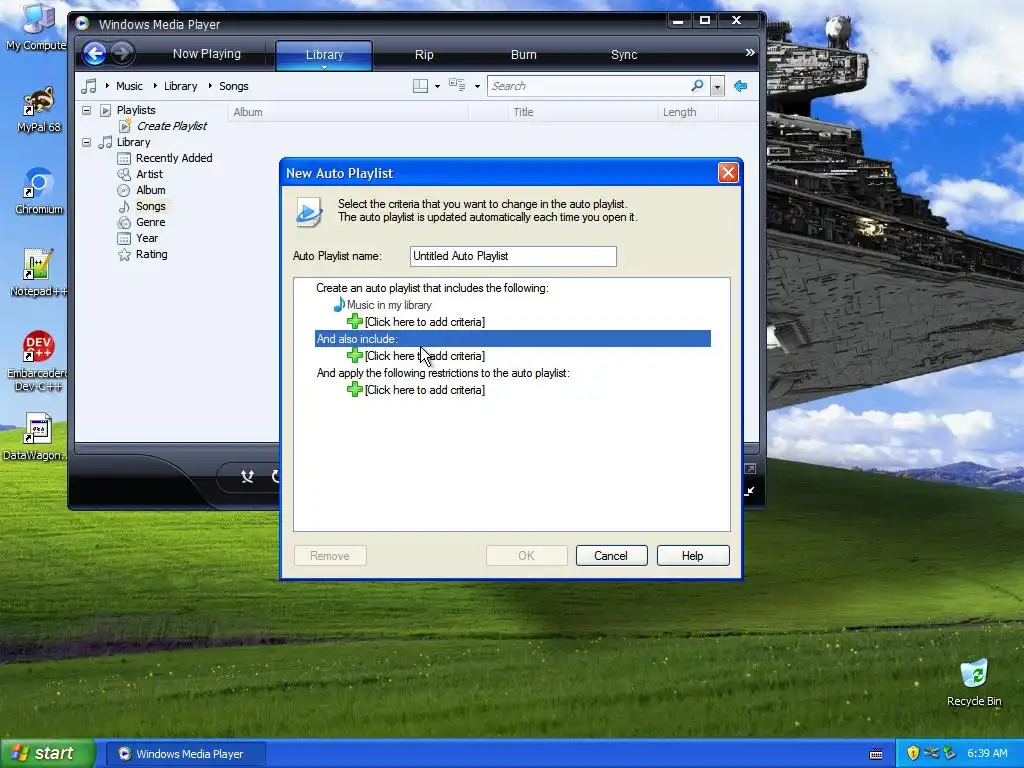This screenshot has height=768, width=1024.
Task: Close the New Auto Playlist dialog
Action: pyautogui.click(x=728, y=172)
